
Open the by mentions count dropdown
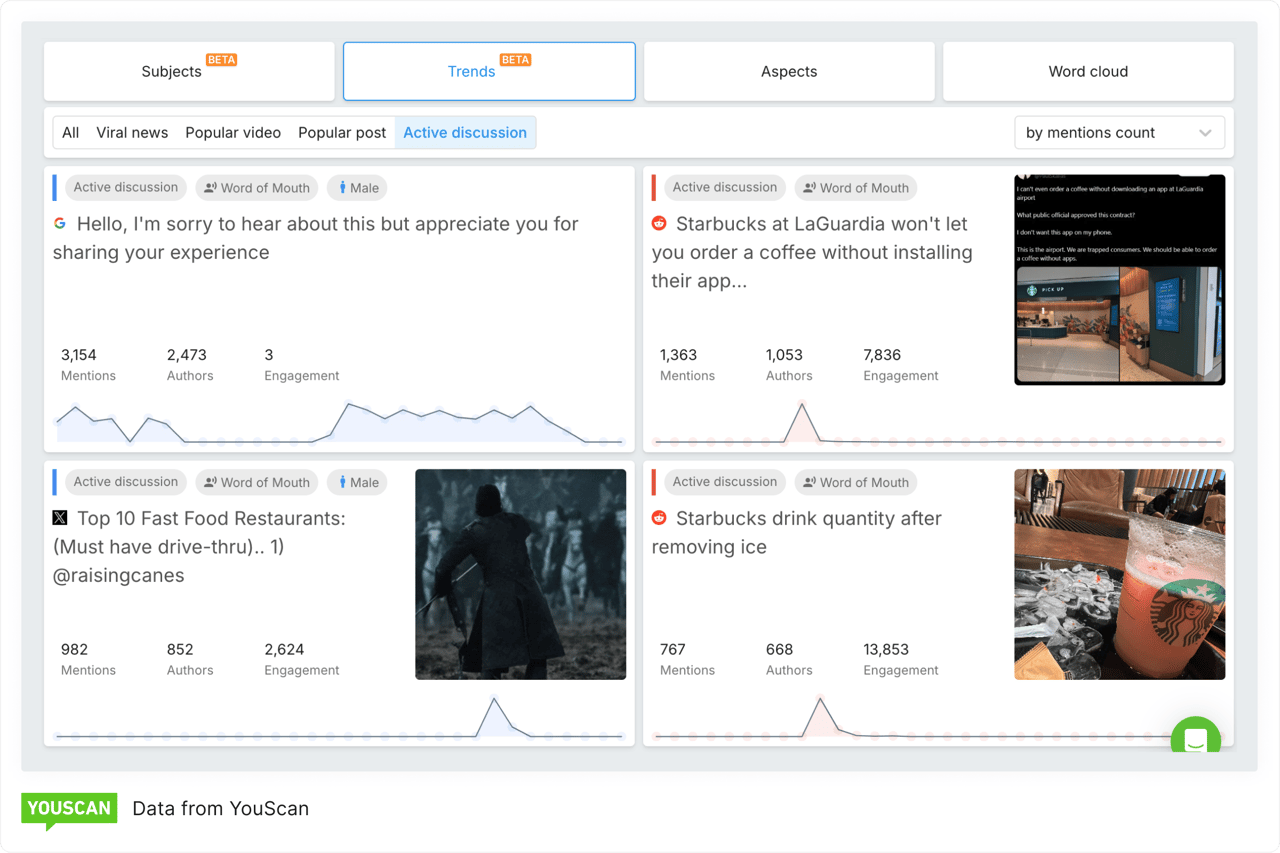pyautogui.click(x=1119, y=132)
